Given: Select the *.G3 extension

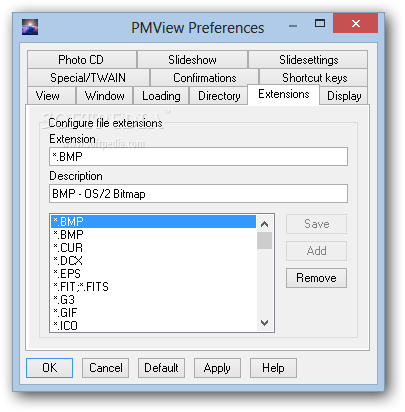Looking at the screenshot, I should [x=154, y=300].
